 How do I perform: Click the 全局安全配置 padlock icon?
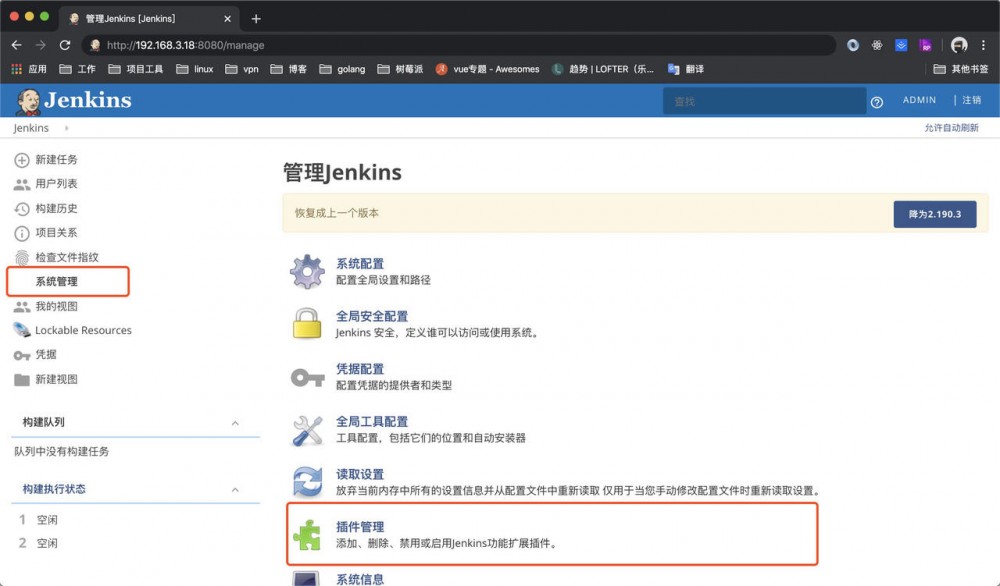coord(306,321)
